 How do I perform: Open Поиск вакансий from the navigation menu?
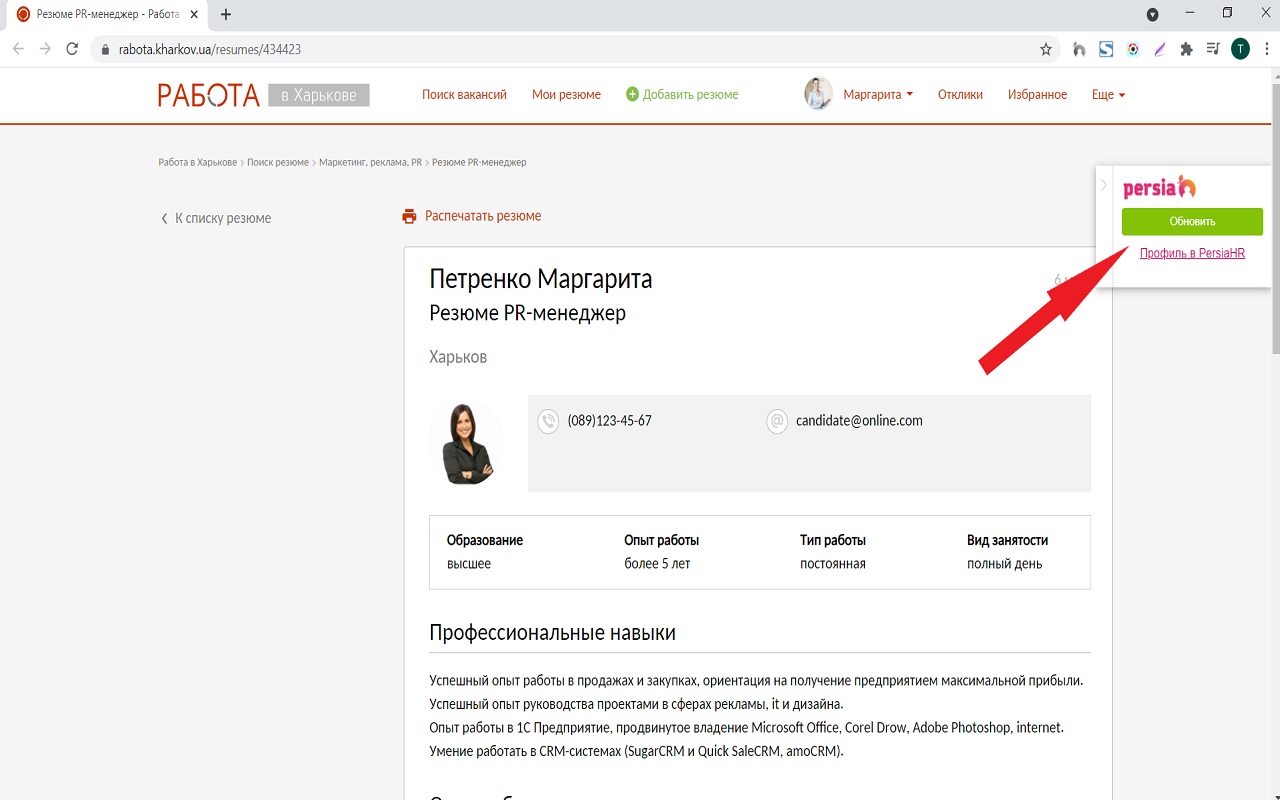465,93
